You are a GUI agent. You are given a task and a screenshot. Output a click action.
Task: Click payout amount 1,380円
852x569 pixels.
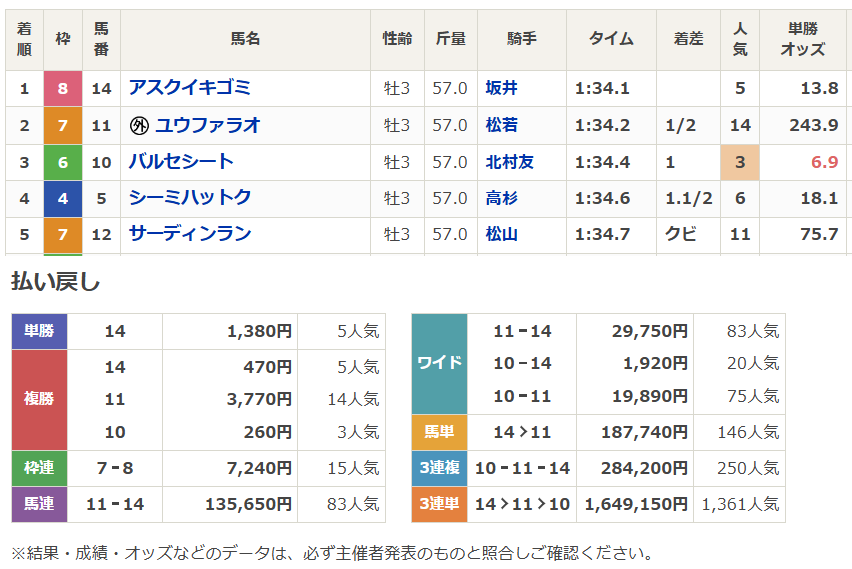click(x=259, y=331)
